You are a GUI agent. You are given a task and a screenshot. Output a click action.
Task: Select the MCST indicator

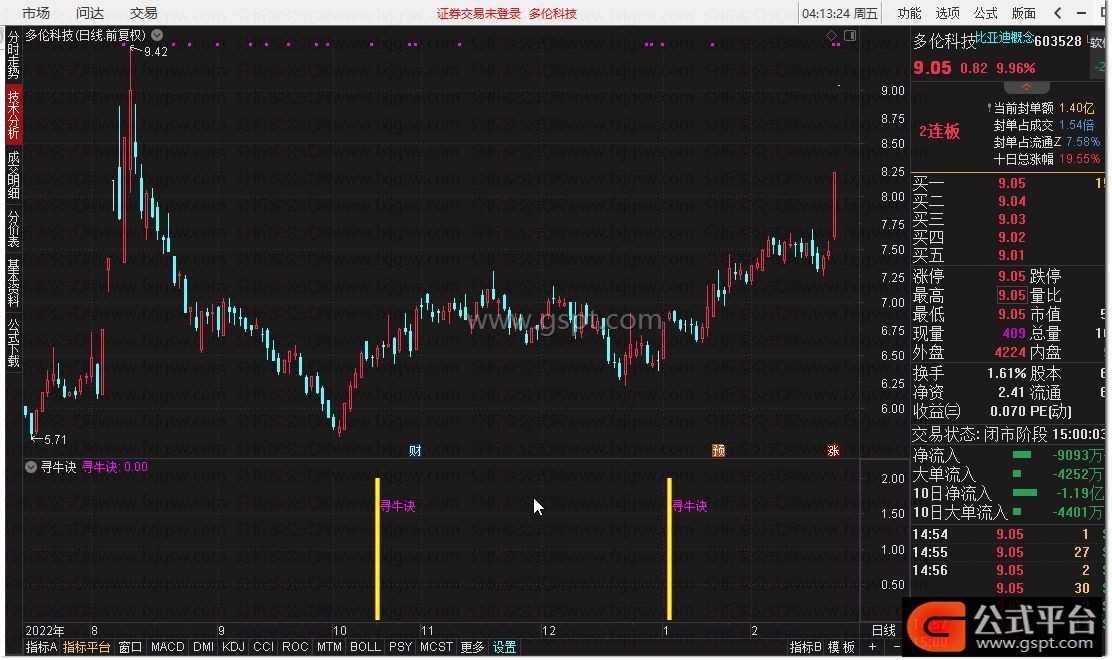tap(436, 647)
